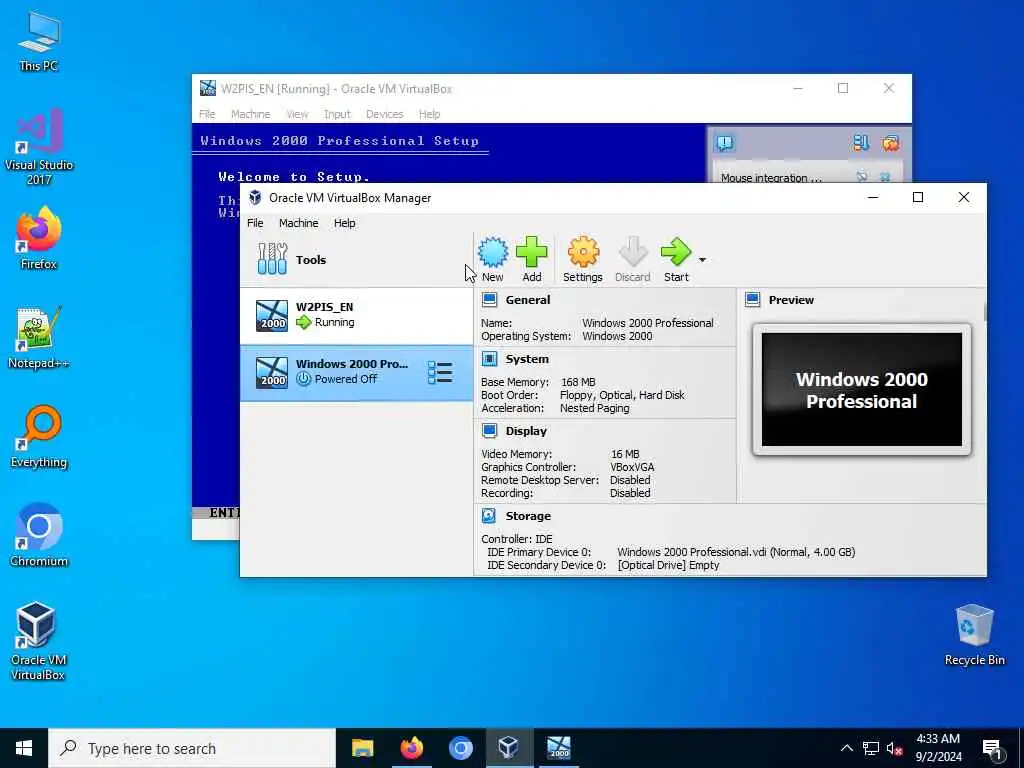The image size is (1024, 768).
Task: Switch to VirtualBox Manager taskbar button
Action: click(x=509, y=748)
